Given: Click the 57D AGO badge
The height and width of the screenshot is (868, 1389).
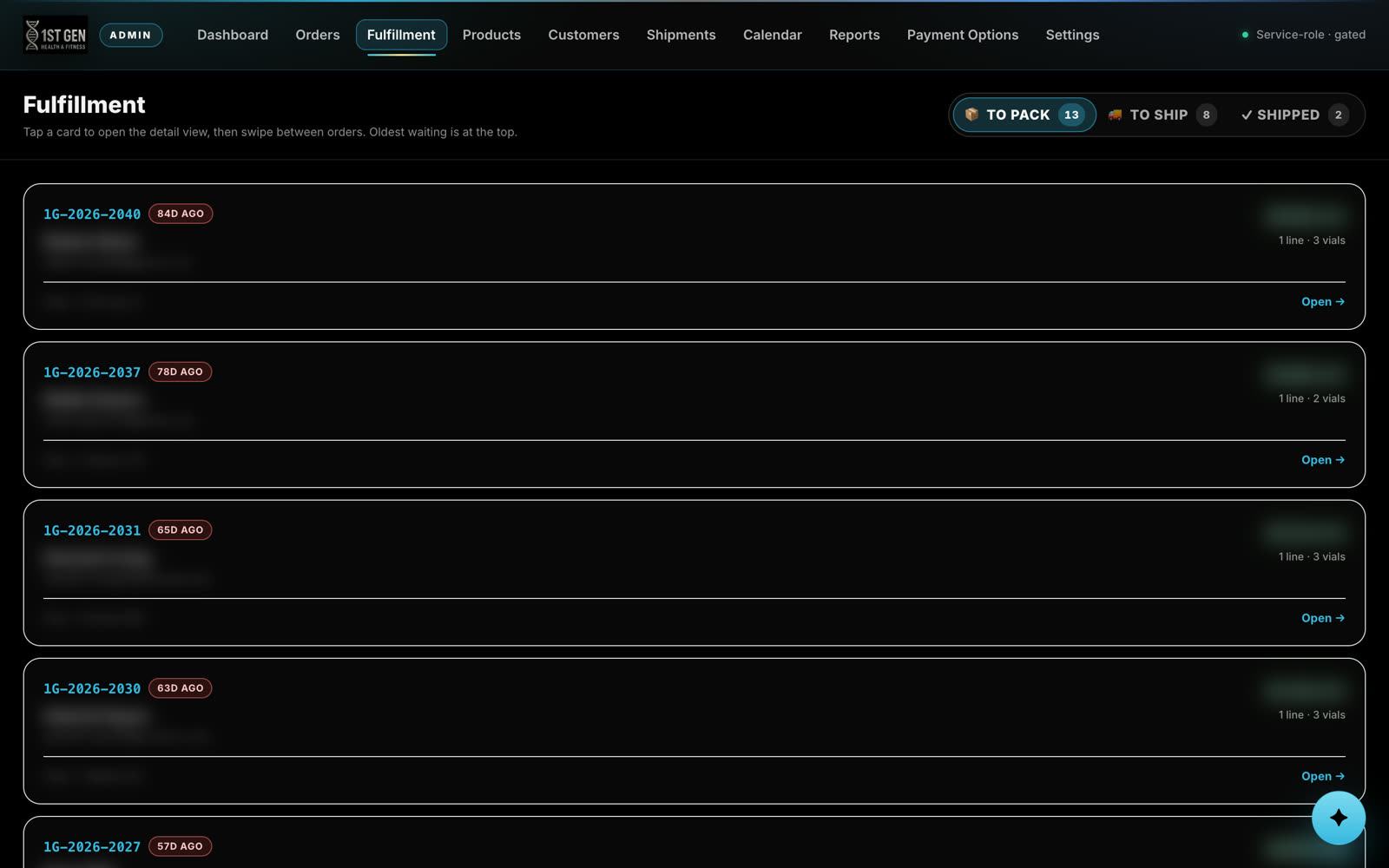Looking at the screenshot, I should coord(180,846).
